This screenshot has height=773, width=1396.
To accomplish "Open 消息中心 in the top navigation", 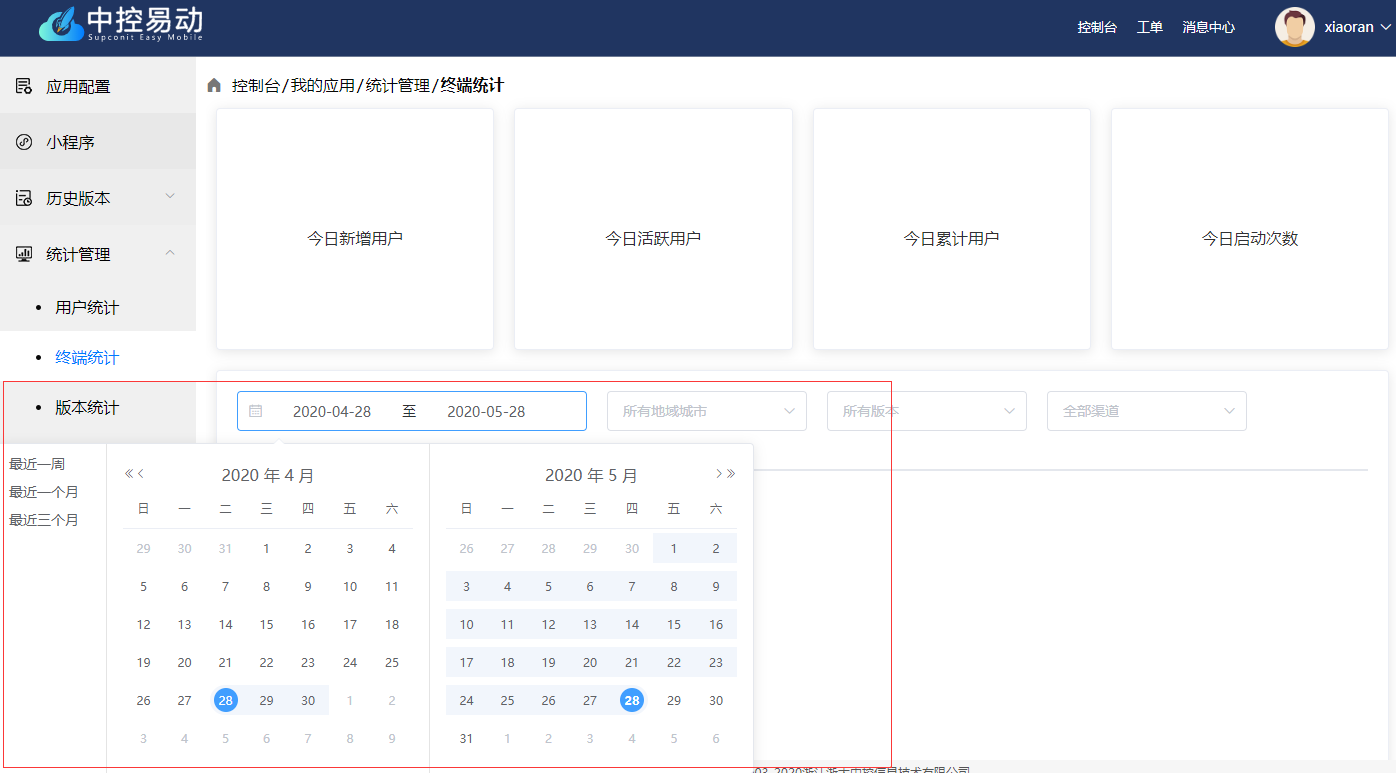I will click(1208, 28).
